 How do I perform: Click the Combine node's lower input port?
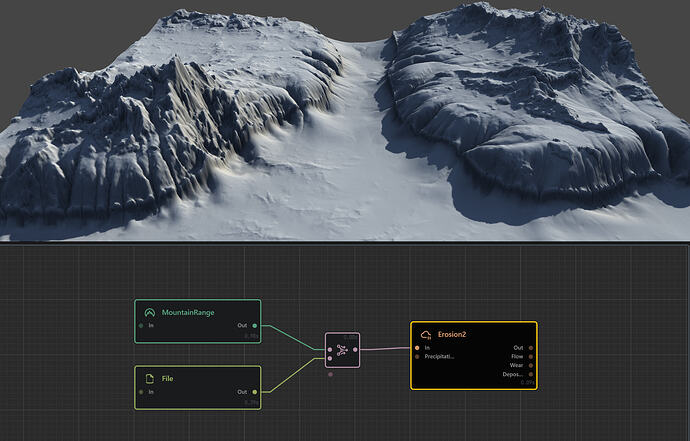(x=330, y=359)
